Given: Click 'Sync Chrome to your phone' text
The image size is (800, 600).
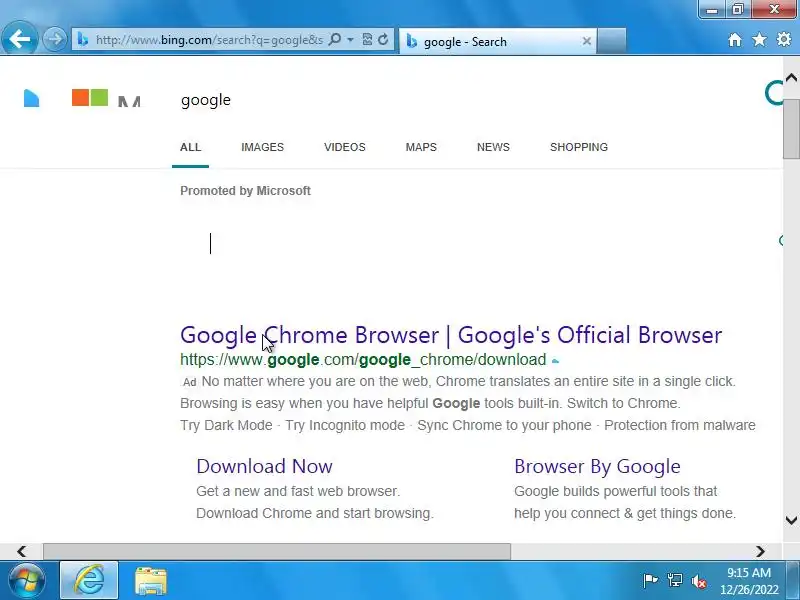Looking at the screenshot, I should coord(504,426).
